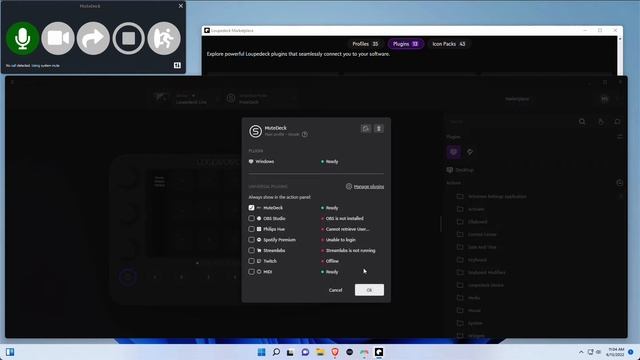The width and height of the screenshot is (640, 360).
Task: Open the Manage plugins link
Action: pyautogui.click(x=369, y=187)
